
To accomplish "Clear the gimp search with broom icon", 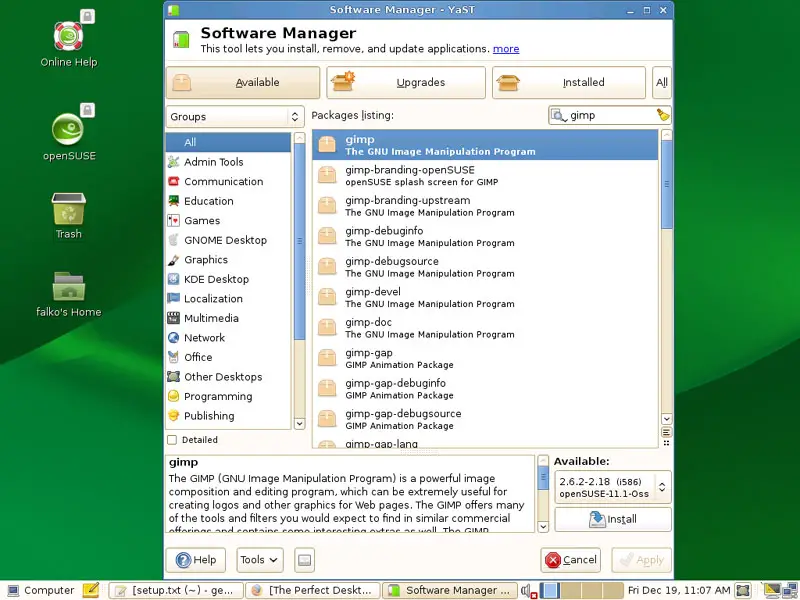I will pos(663,115).
